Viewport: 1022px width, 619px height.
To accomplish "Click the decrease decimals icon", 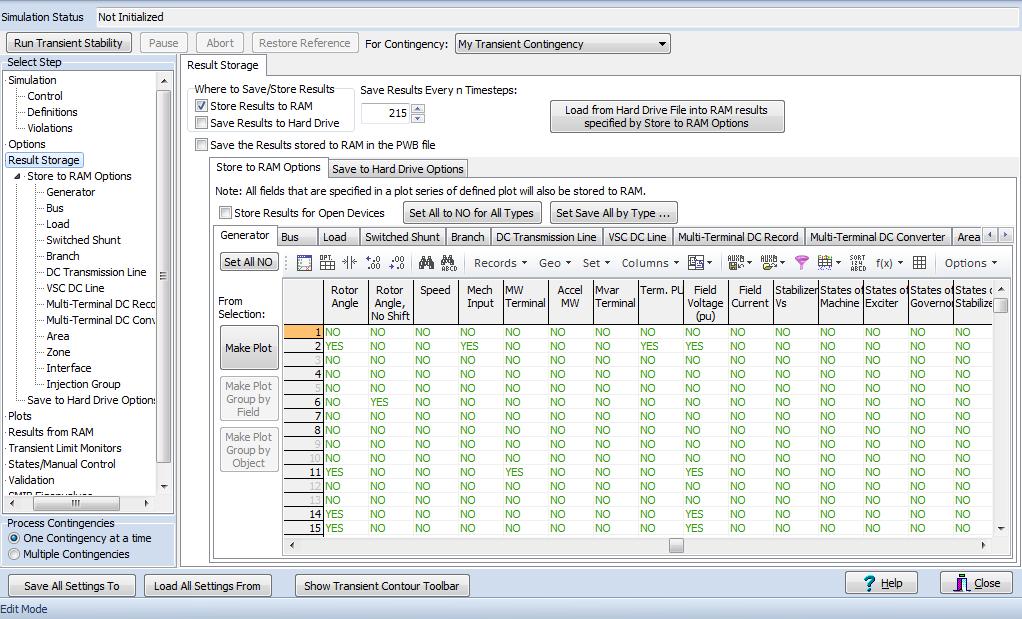I will 397,263.
